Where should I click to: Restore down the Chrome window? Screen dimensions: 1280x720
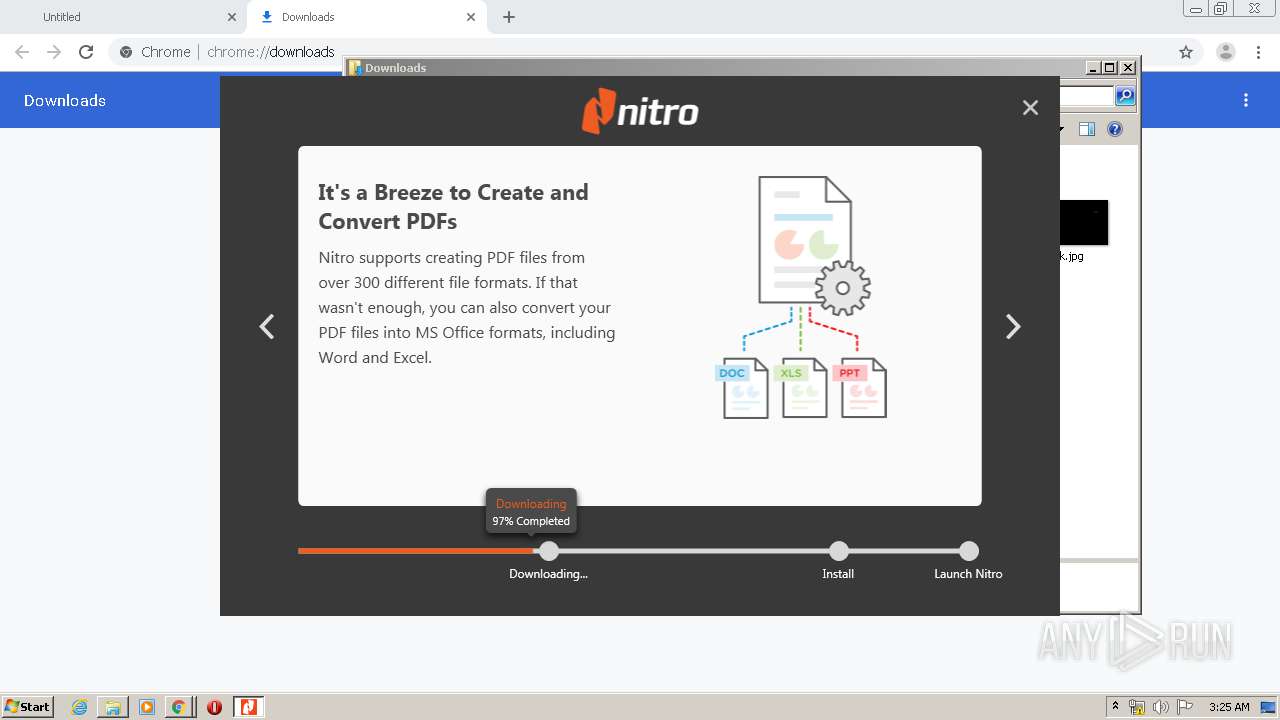[x=1221, y=9]
